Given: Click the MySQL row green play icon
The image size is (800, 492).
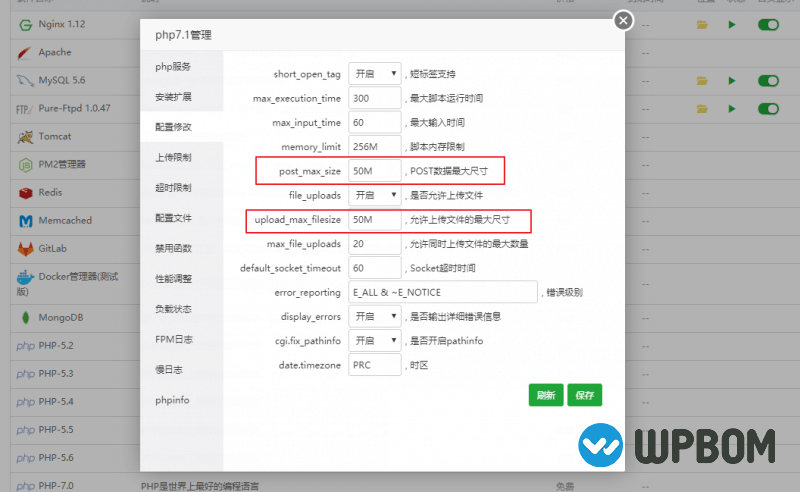Looking at the screenshot, I should tap(732, 81).
